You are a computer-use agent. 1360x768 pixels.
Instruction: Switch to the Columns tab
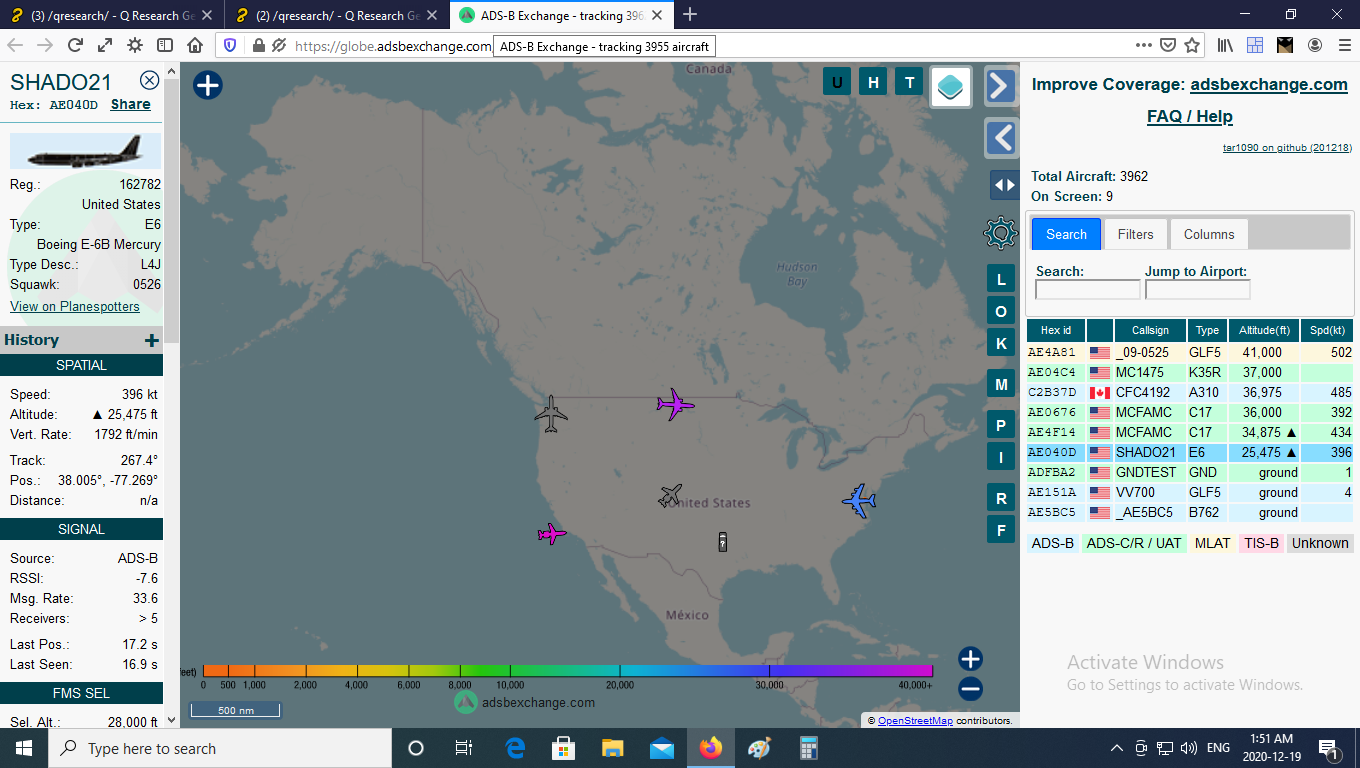click(x=1209, y=234)
